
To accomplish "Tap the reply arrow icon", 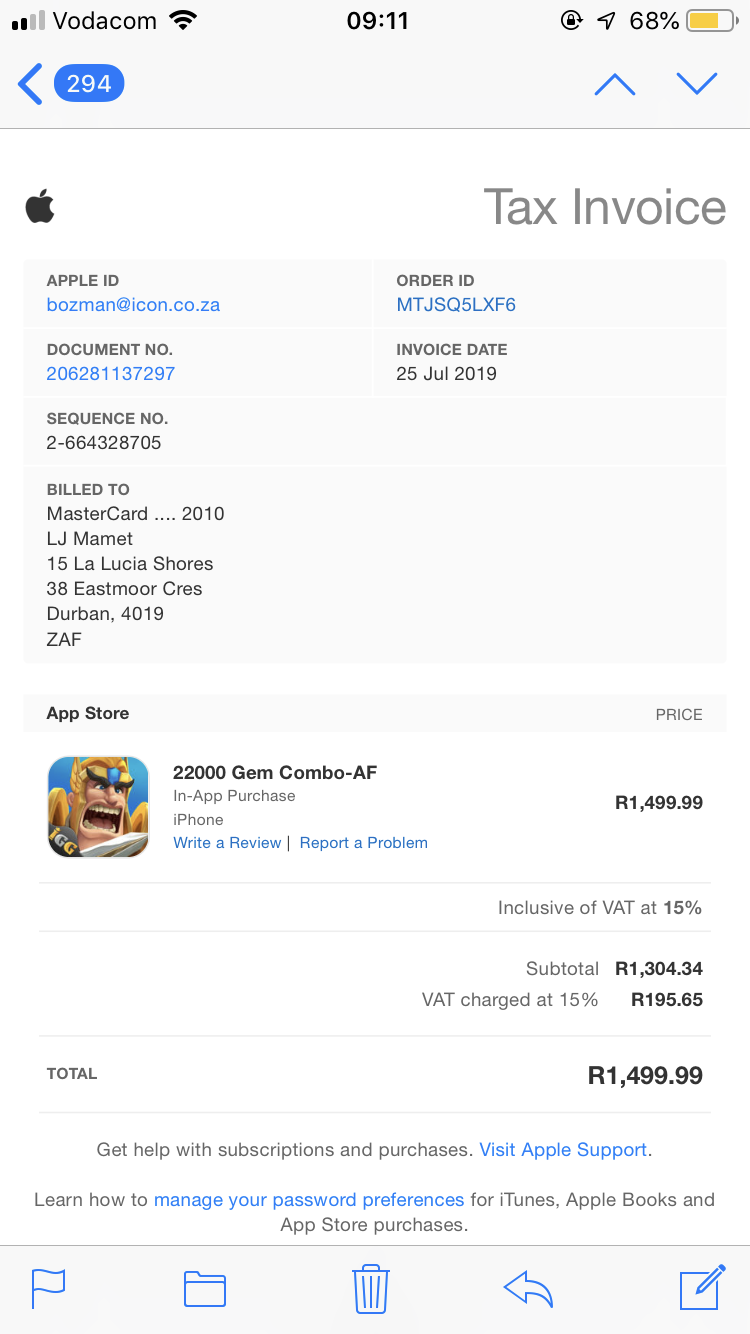I will click(529, 1288).
